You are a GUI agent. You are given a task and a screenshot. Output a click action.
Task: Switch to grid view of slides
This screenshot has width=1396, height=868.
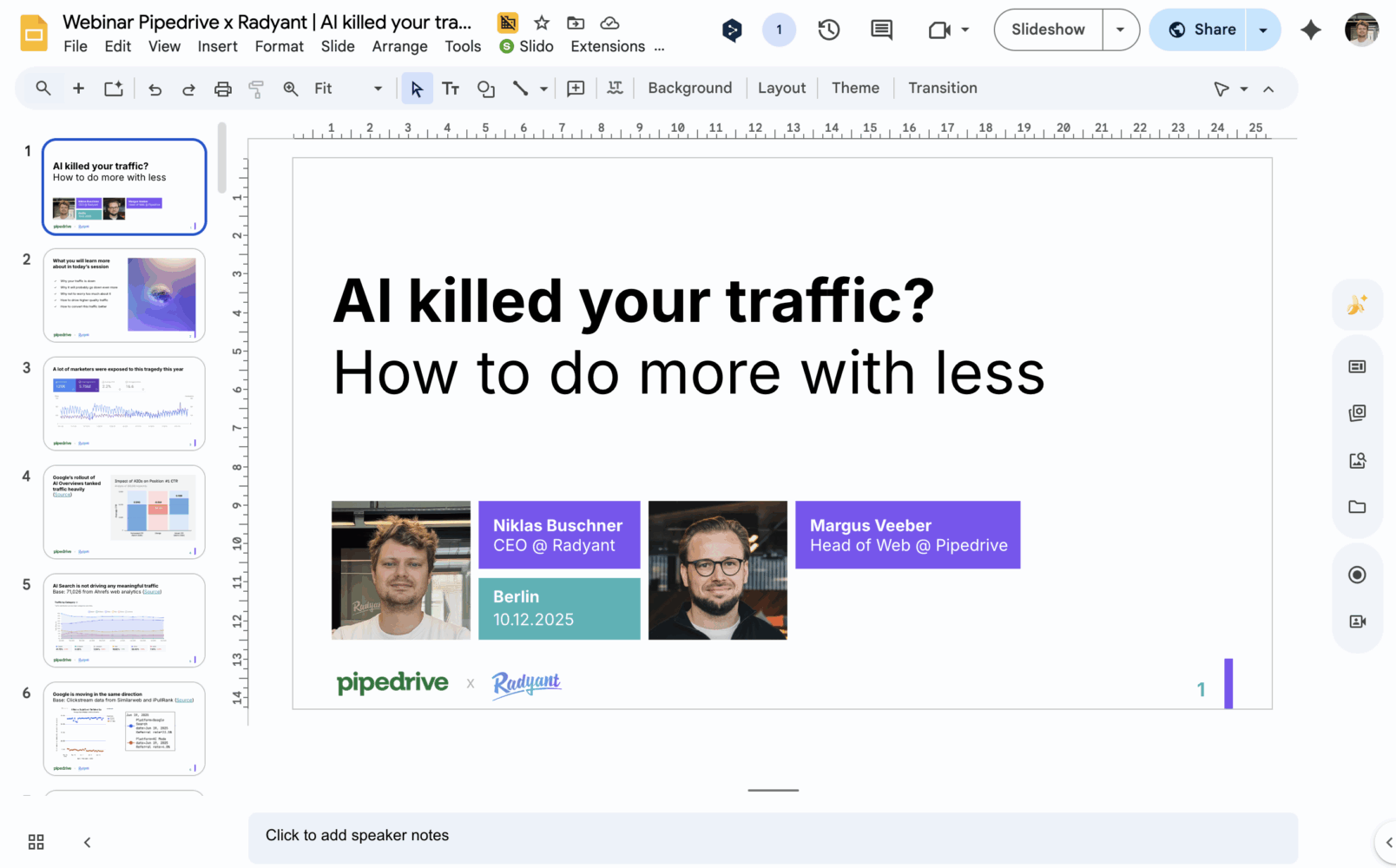tap(36, 842)
